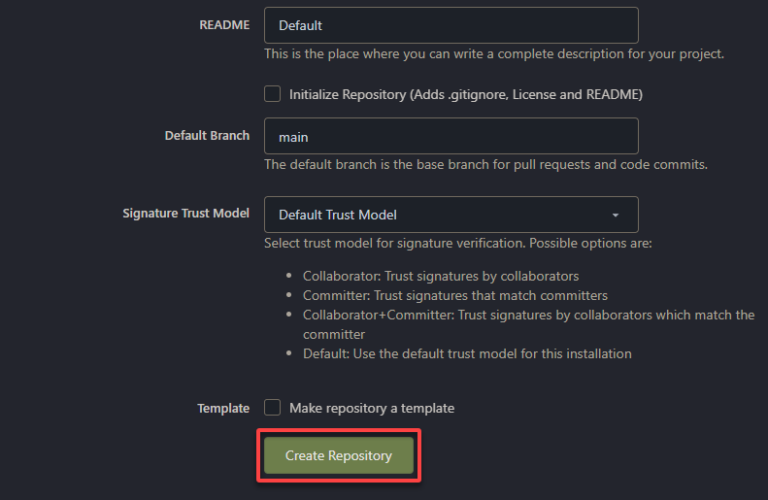This screenshot has width=768, height=500.
Task: Focus the Default Branch 'main' input field
Action: (x=451, y=136)
